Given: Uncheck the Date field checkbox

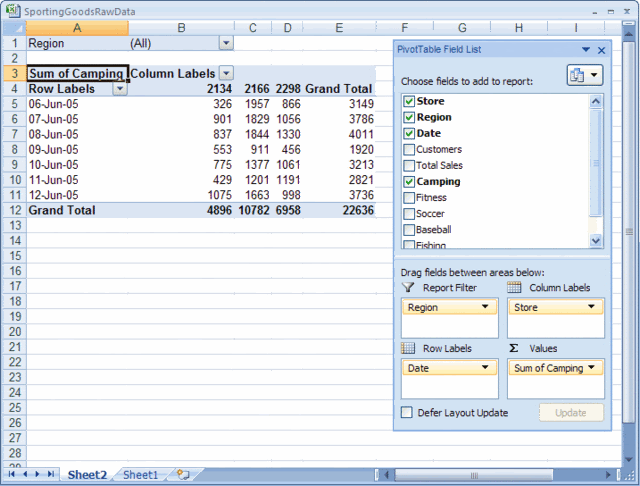Looking at the screenshot, I should pos(409,133).
